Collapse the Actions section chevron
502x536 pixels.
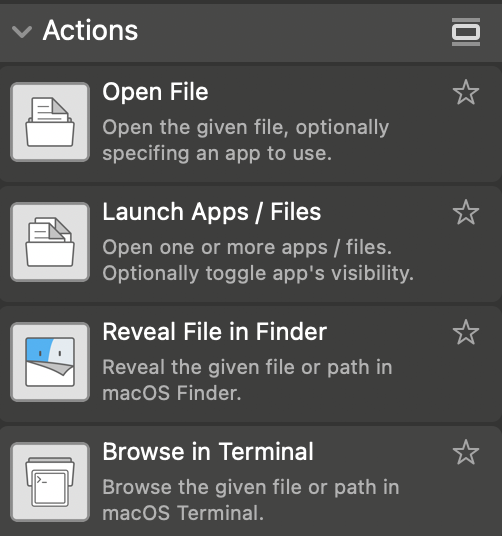(x=22, y=32)
